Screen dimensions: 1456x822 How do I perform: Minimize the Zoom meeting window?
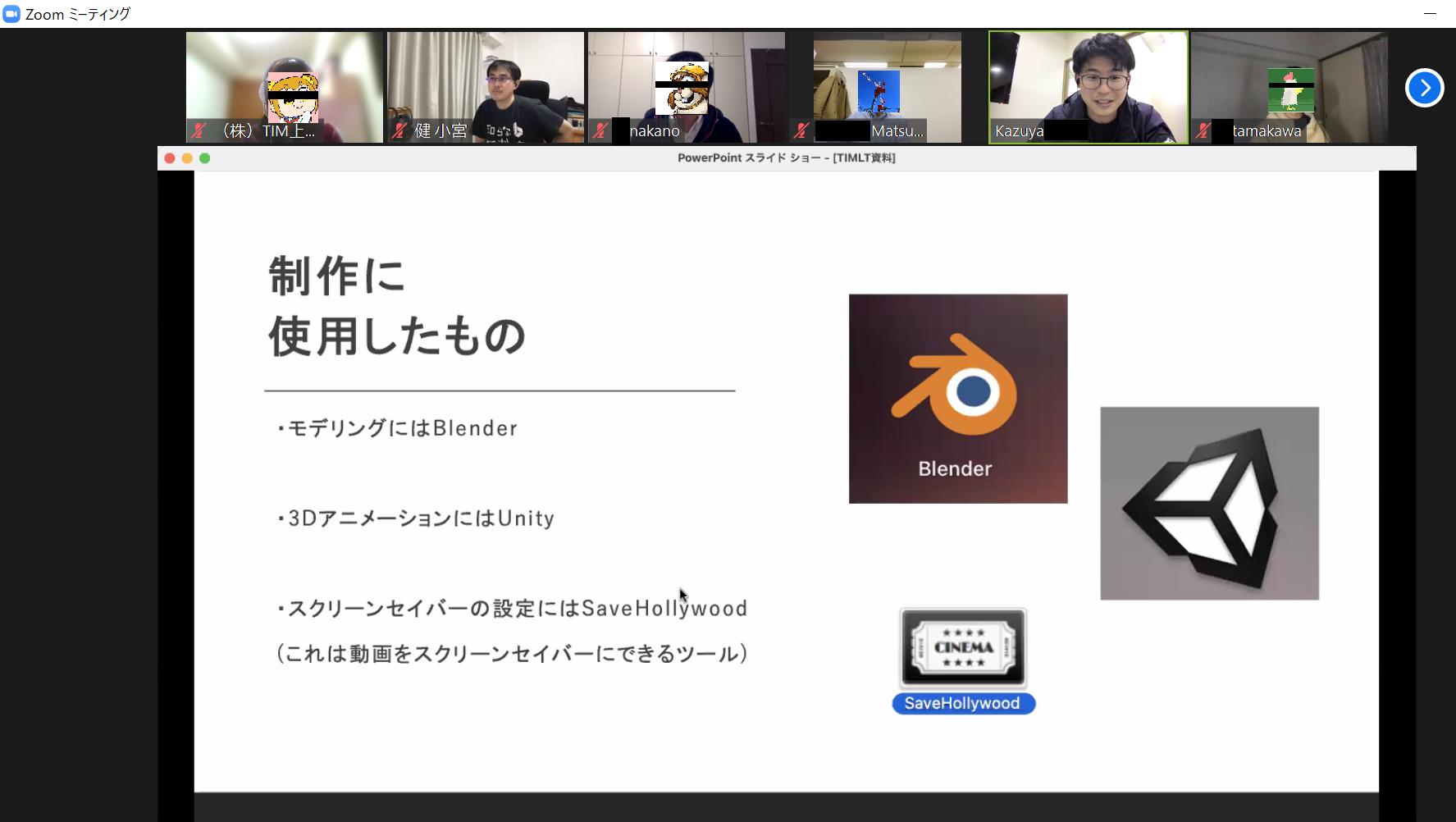coord(1430,14)
